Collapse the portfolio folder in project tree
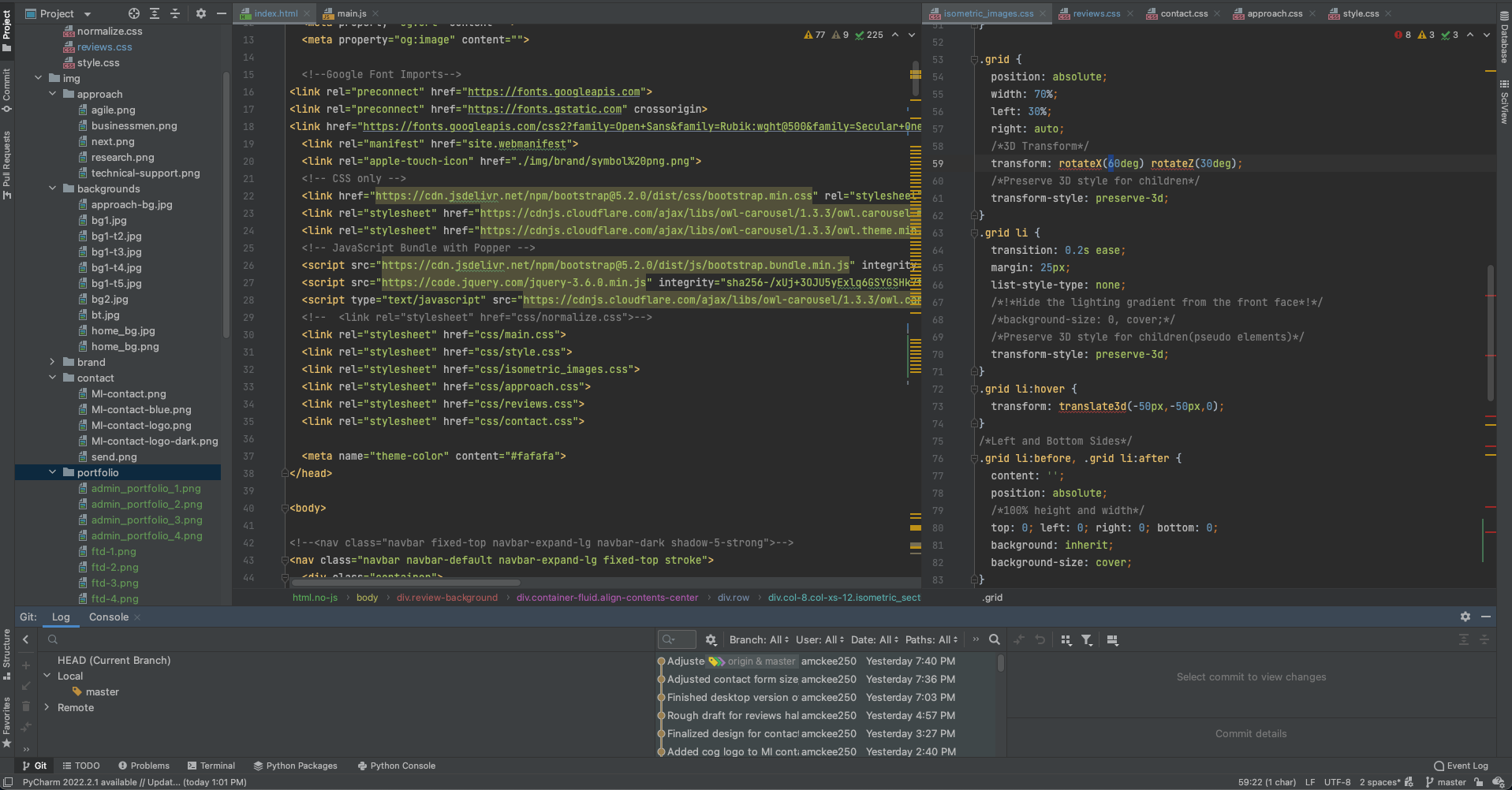The height and width of the screenshot is (790, 1512). [x=53, y=472]
